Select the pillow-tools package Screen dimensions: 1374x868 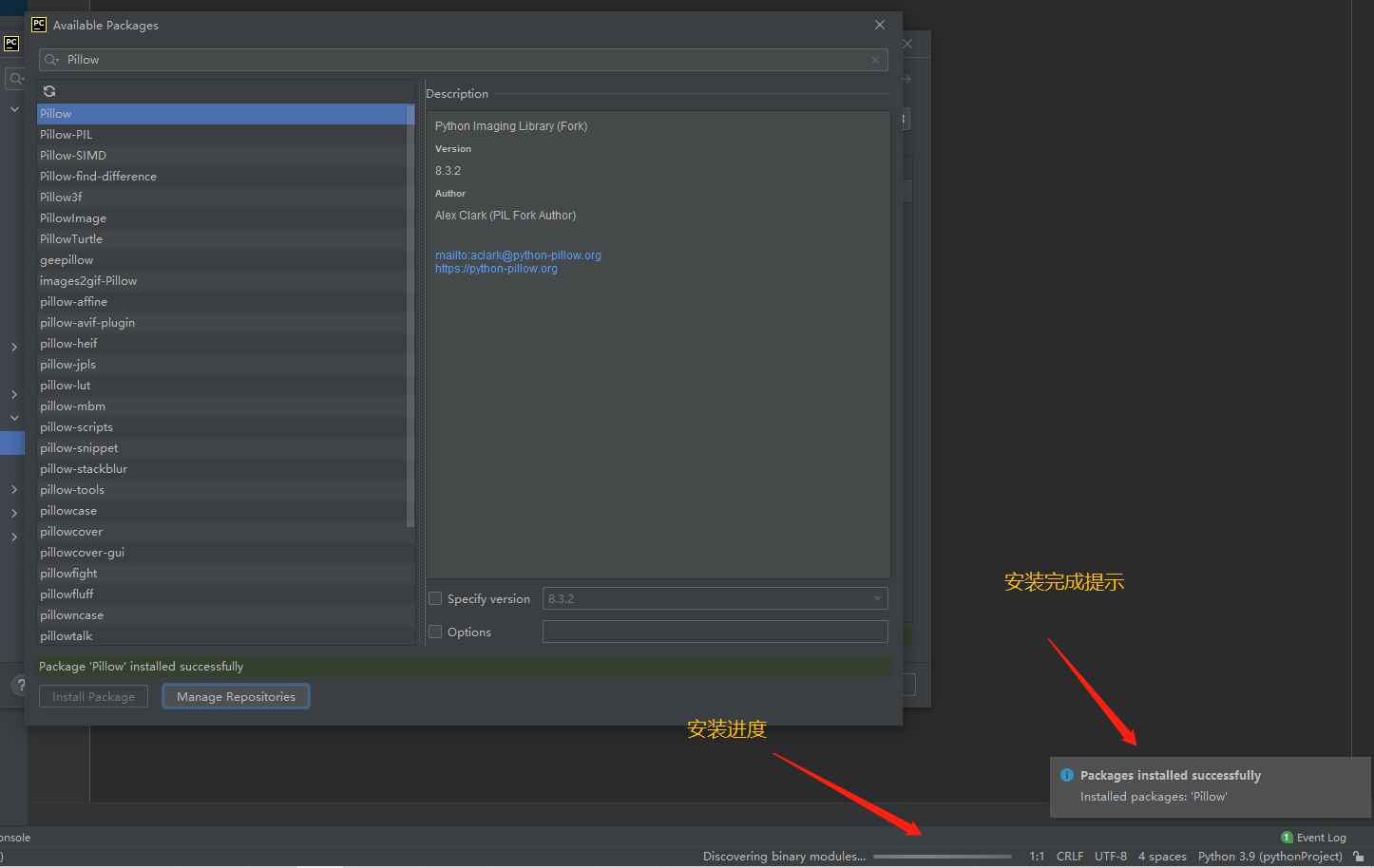(x=221, y=490)
